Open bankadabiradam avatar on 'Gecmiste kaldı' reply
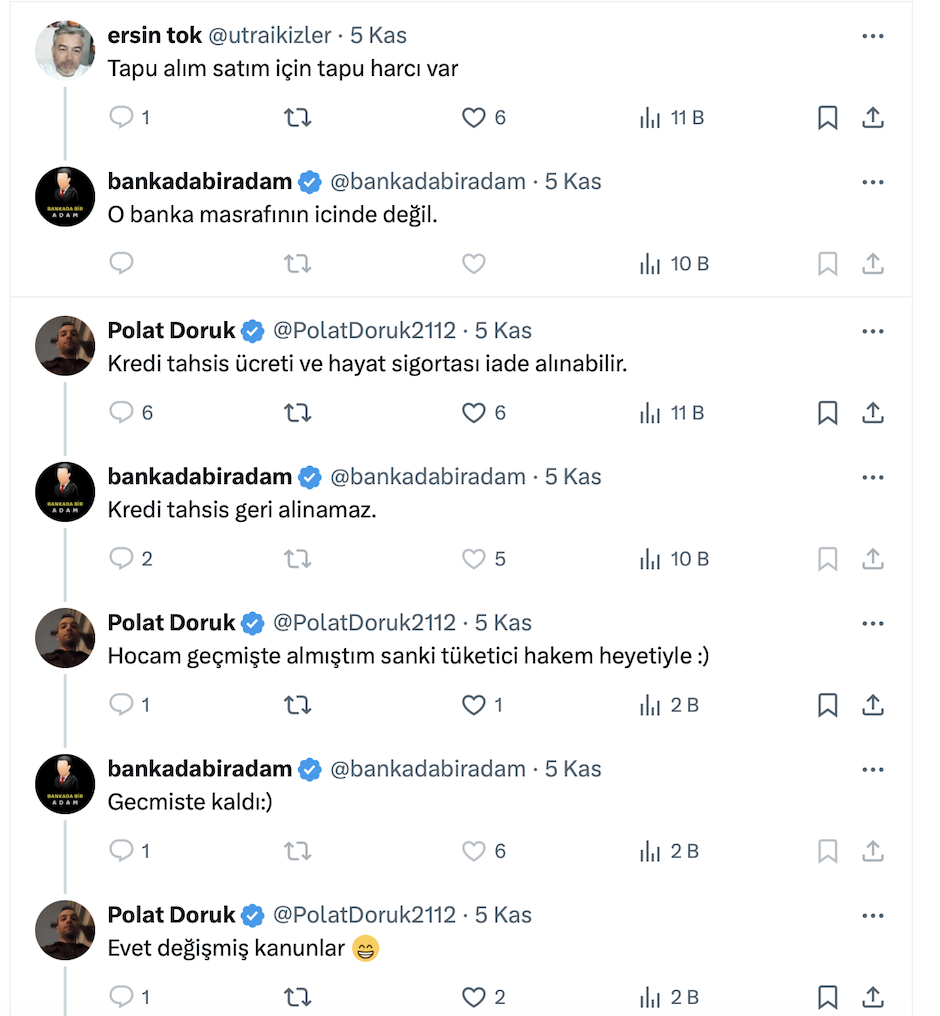Viewport: 940px width, 1016px height. (65, 784)
